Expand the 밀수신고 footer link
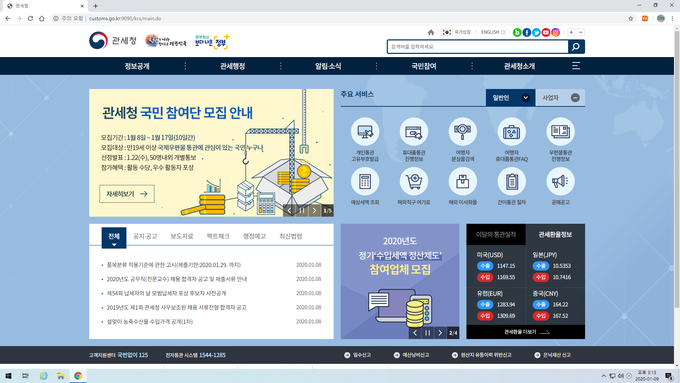The height and width of the screenshot is (383, 680). coord(358,355)
